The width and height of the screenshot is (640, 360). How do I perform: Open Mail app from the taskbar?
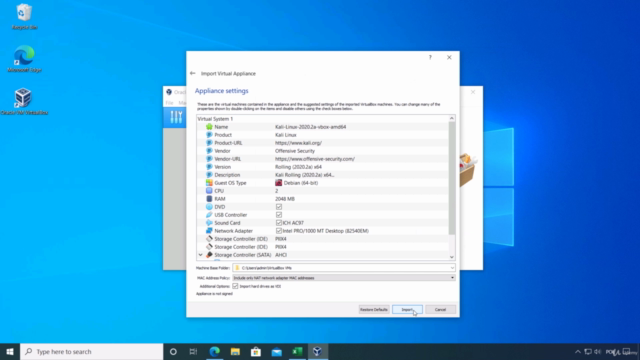[276, 351]
